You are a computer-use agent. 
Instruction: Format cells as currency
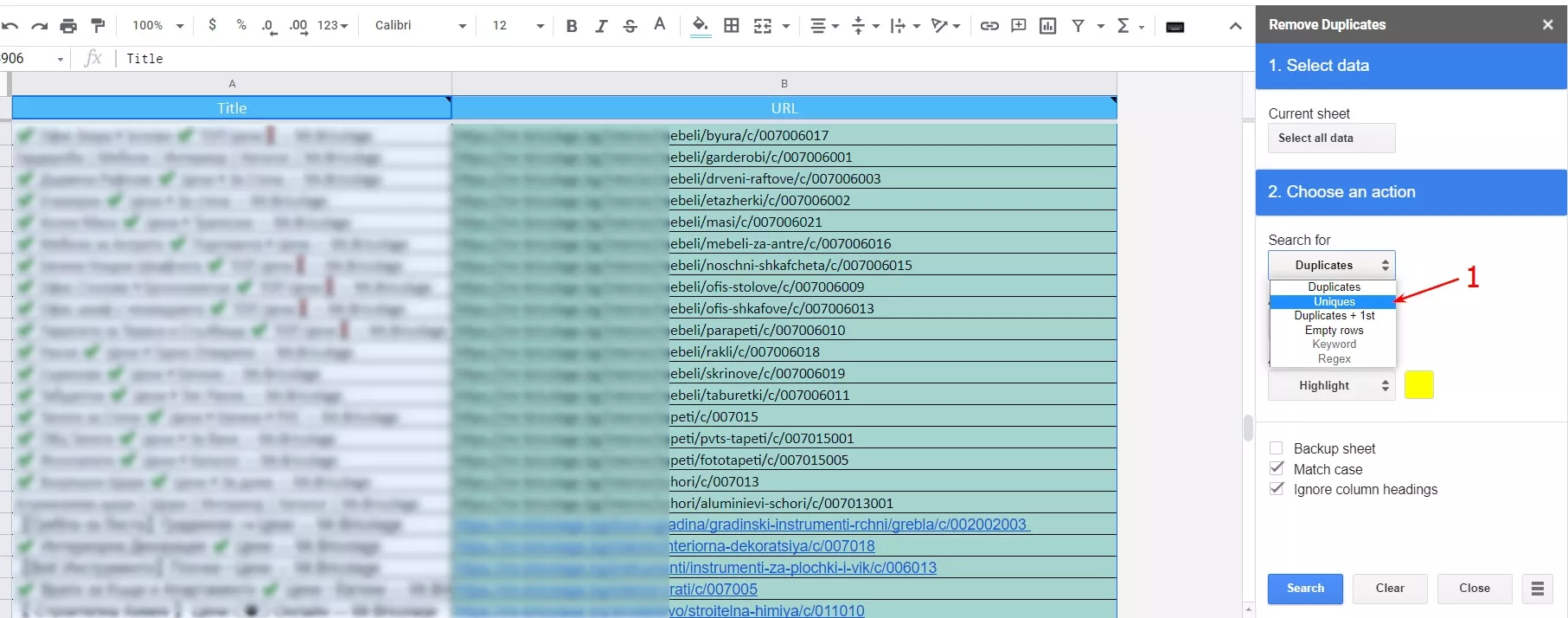pyautogui.click(x=212, y=25)
